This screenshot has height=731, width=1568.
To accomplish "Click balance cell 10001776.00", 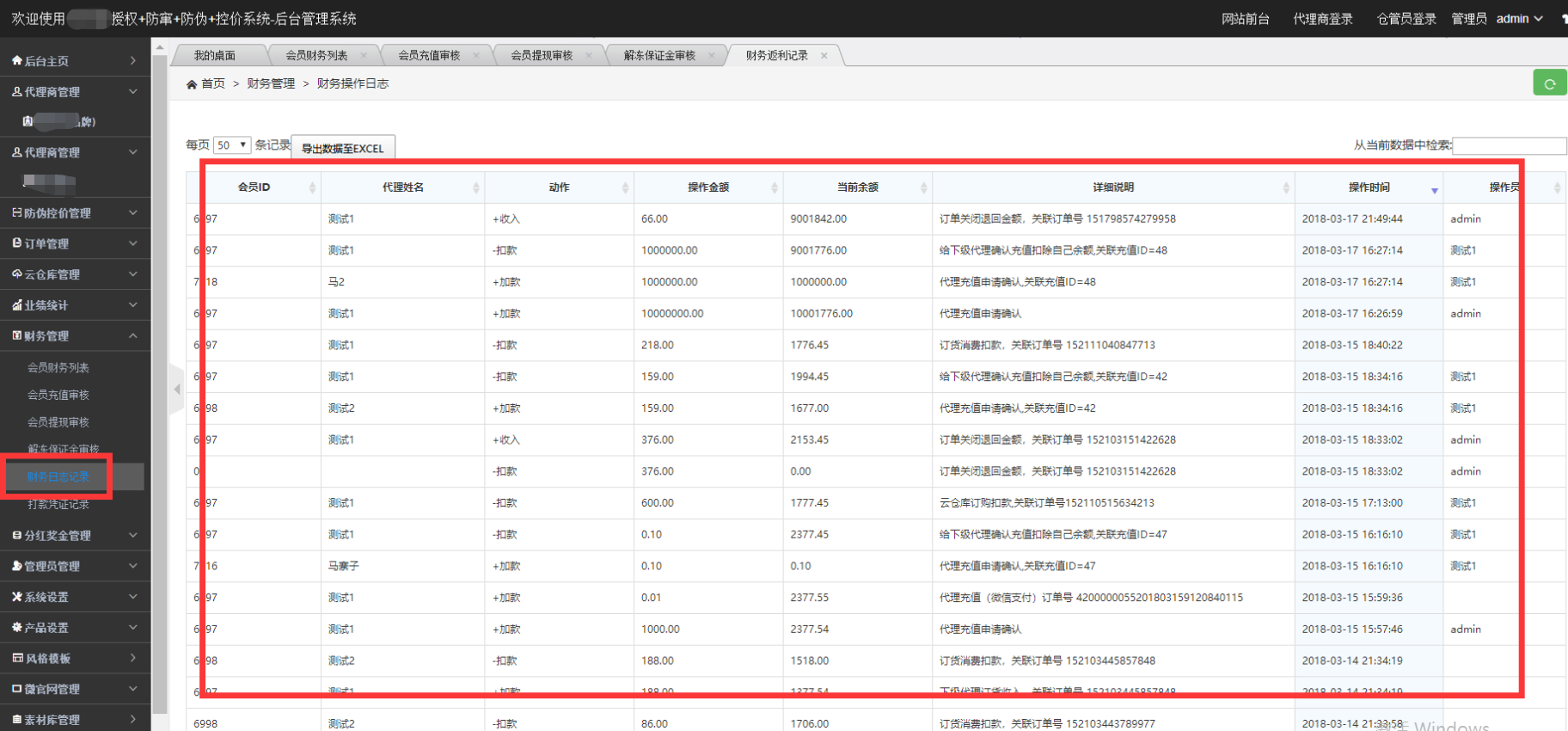I will [858, 314].
